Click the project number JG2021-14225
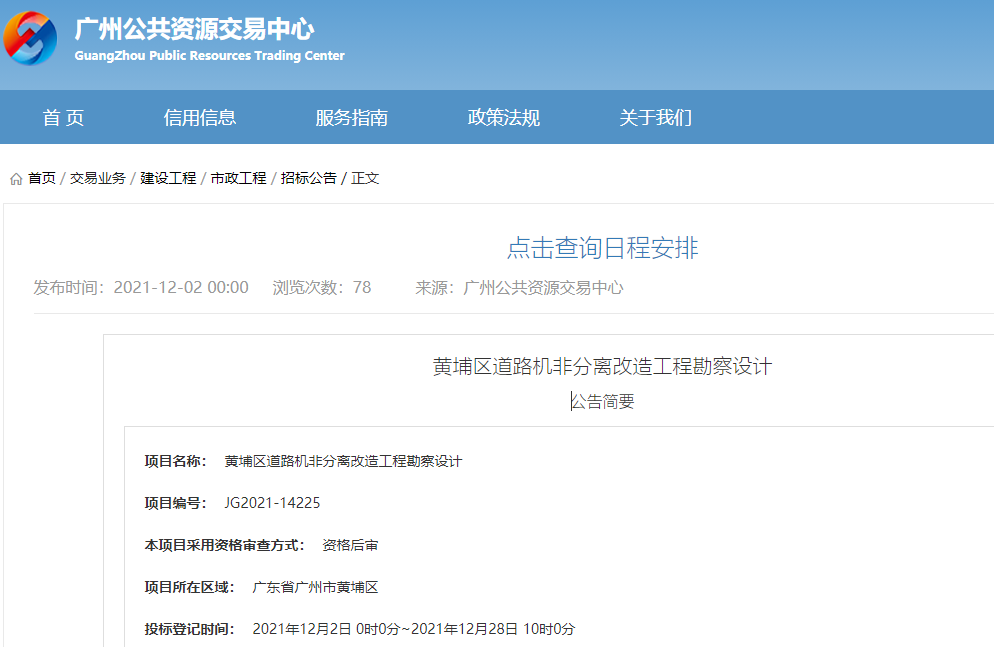The height and width of the screenshot is (647, 994). click(272, 503)
